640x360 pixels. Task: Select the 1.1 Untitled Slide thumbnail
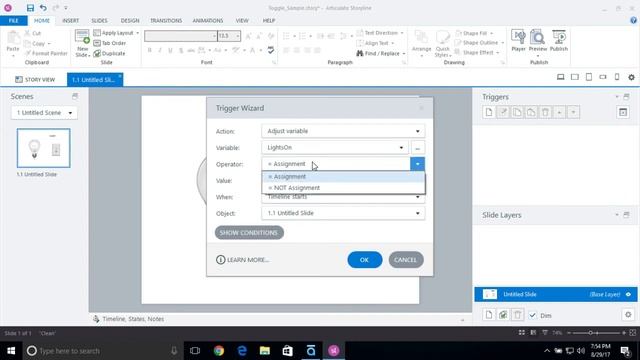(x=43, y=148)
